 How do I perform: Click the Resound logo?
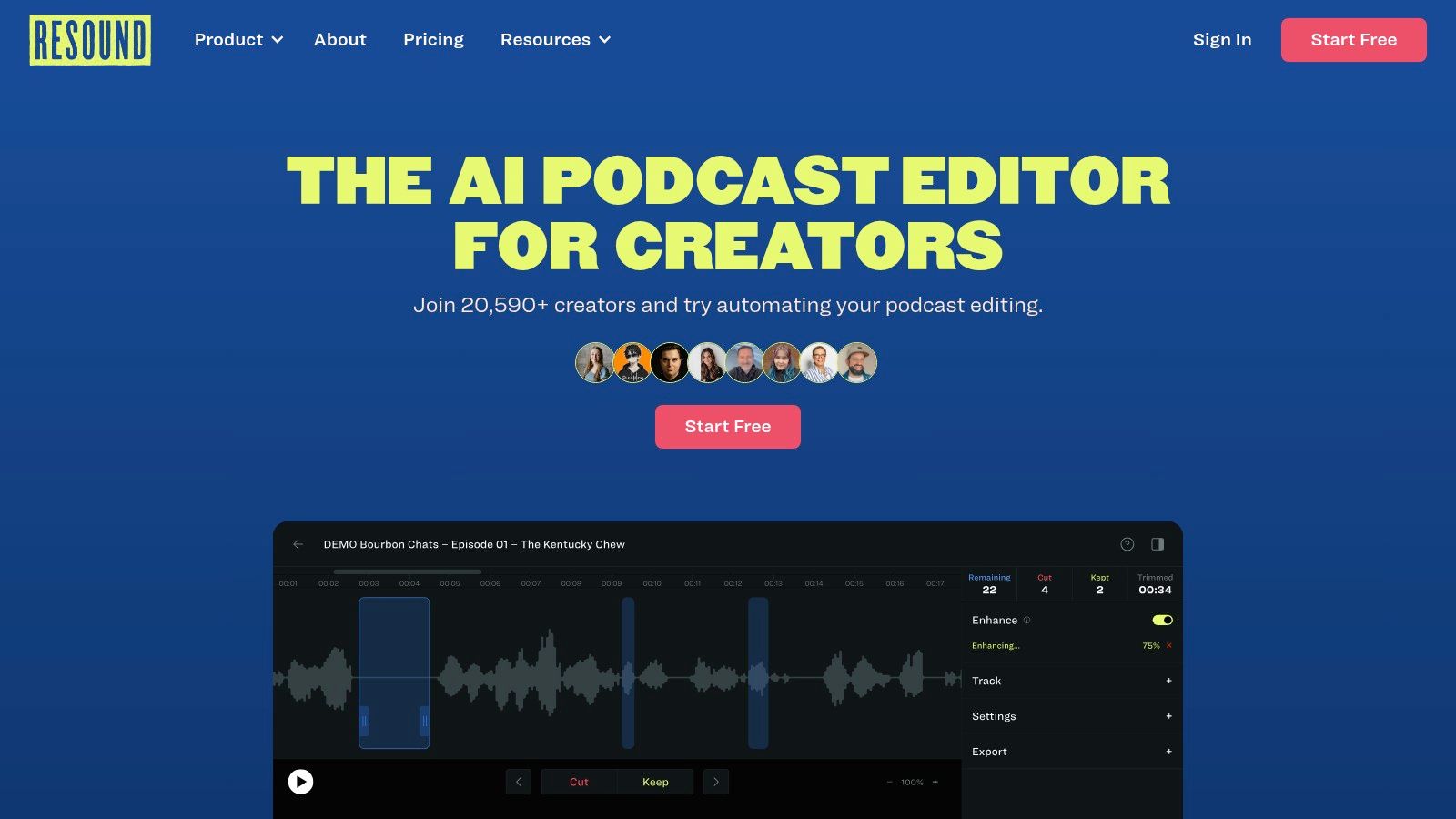coord(90,40)
